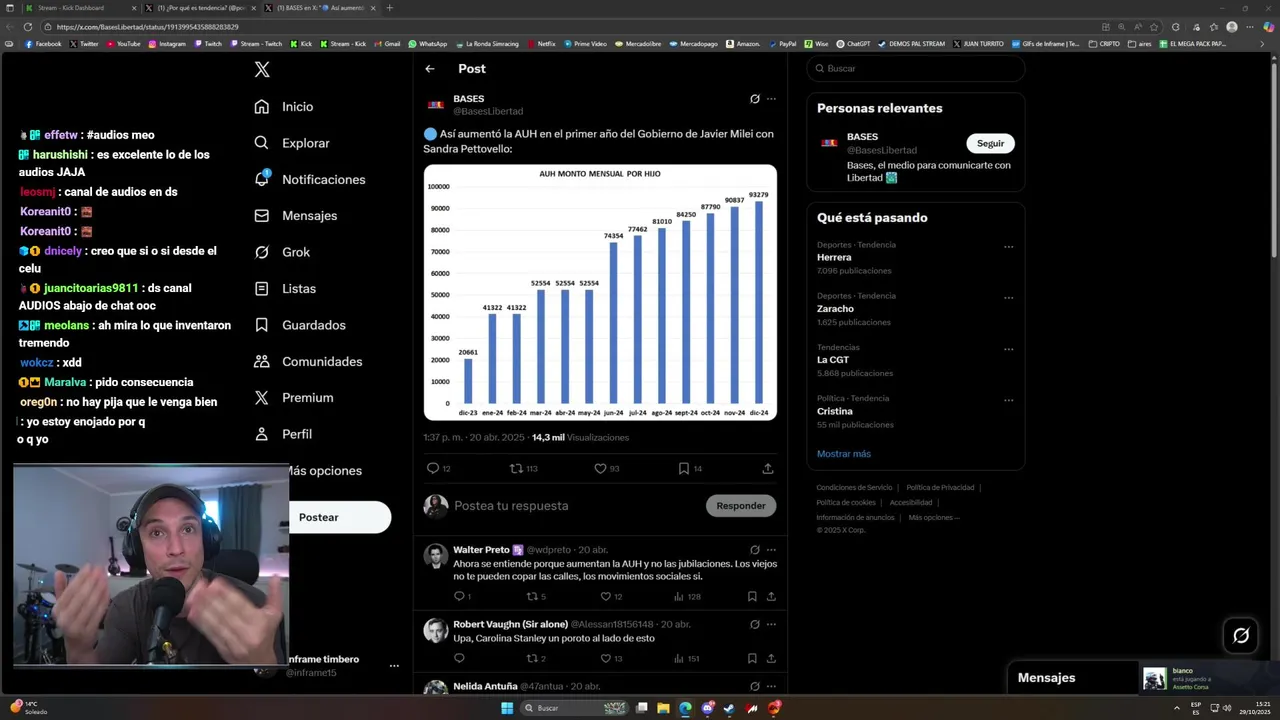Click the Postear button
Screen dimensions: 1280x720
[x=340, y=517]
